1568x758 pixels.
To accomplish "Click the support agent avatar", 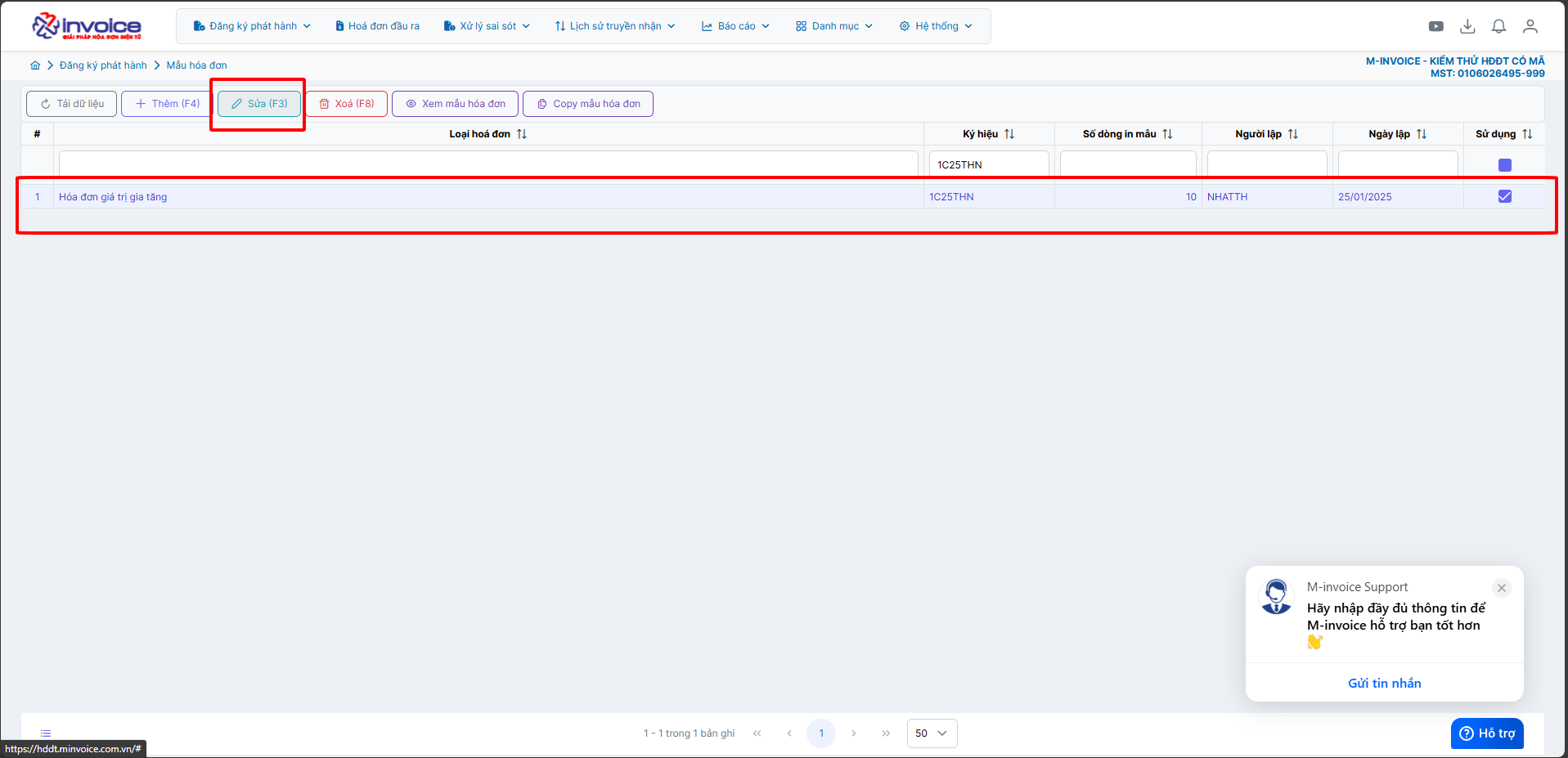I will click(x=1276, y=597).
